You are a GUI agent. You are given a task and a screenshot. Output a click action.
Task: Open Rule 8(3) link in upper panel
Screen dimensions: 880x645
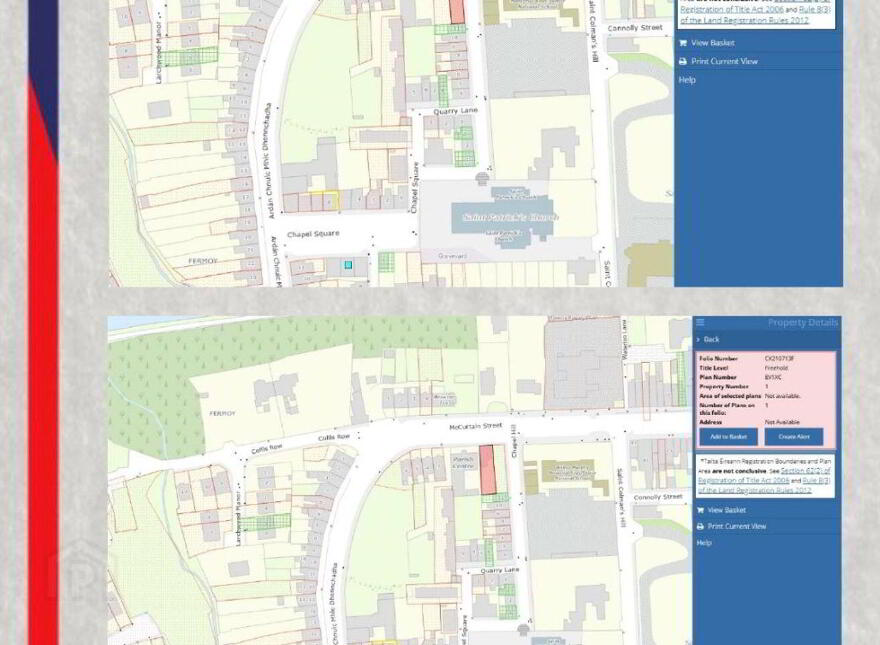point(814,10)
